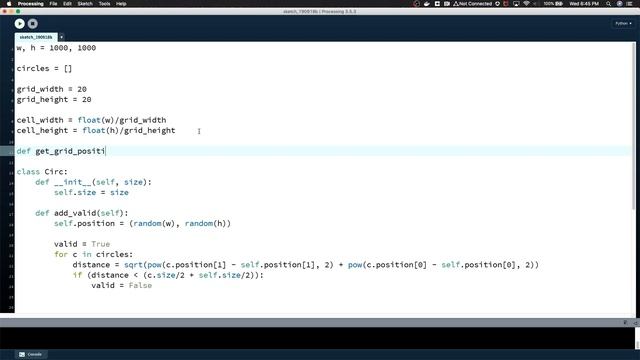Image resolution: width=640 pixels, height=360 pixels.
Task: Click the self.position random assignment line
Action: pos(142,224)
